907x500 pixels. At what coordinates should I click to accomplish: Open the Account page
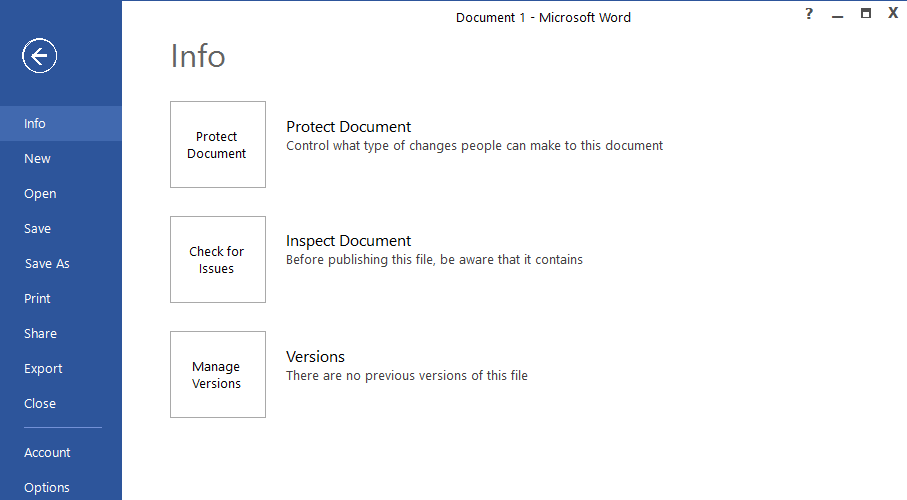coord(47,453)
